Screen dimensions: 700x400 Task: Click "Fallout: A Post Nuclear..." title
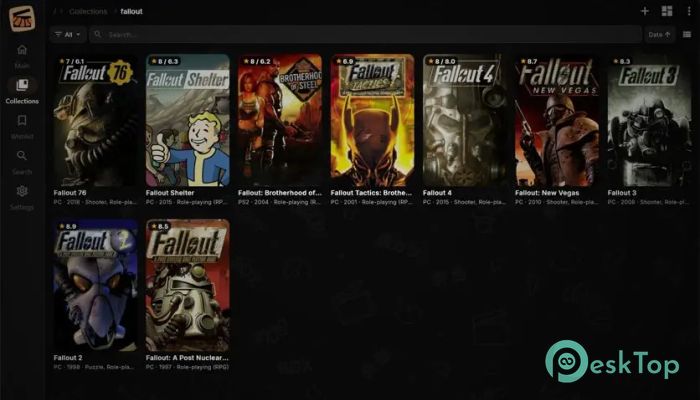(x=187, y=358)
